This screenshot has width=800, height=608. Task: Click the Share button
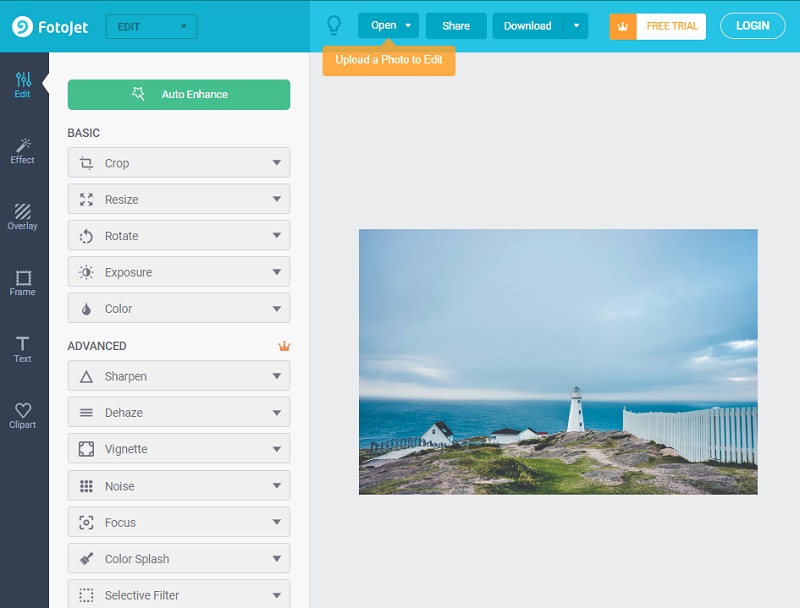pos(456,26)
